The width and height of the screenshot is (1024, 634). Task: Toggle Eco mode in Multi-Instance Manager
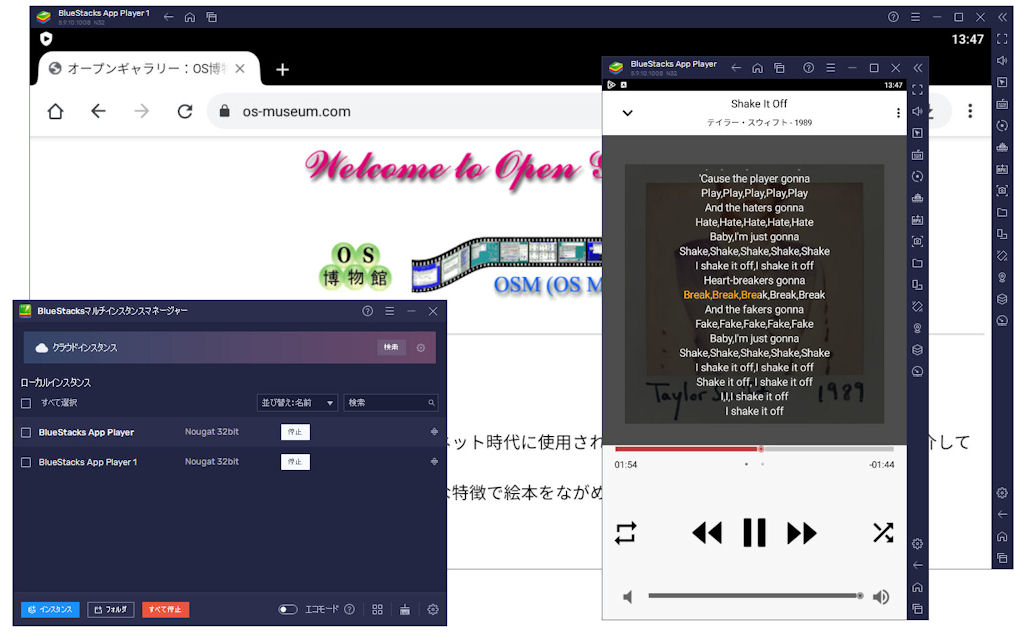pyautogui.click(x=287, y=609)
